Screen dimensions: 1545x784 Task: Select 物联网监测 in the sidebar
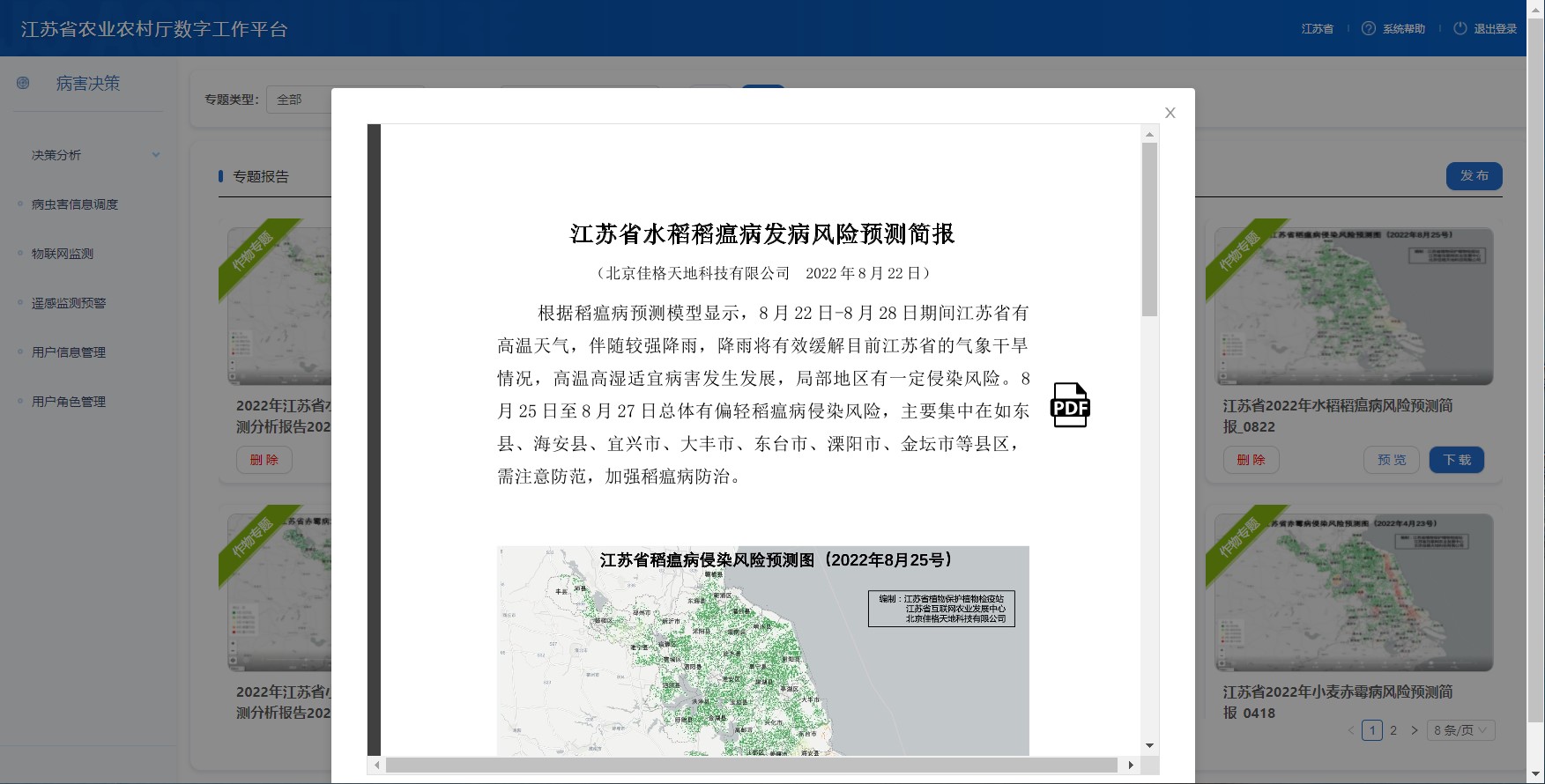[63, 254]
